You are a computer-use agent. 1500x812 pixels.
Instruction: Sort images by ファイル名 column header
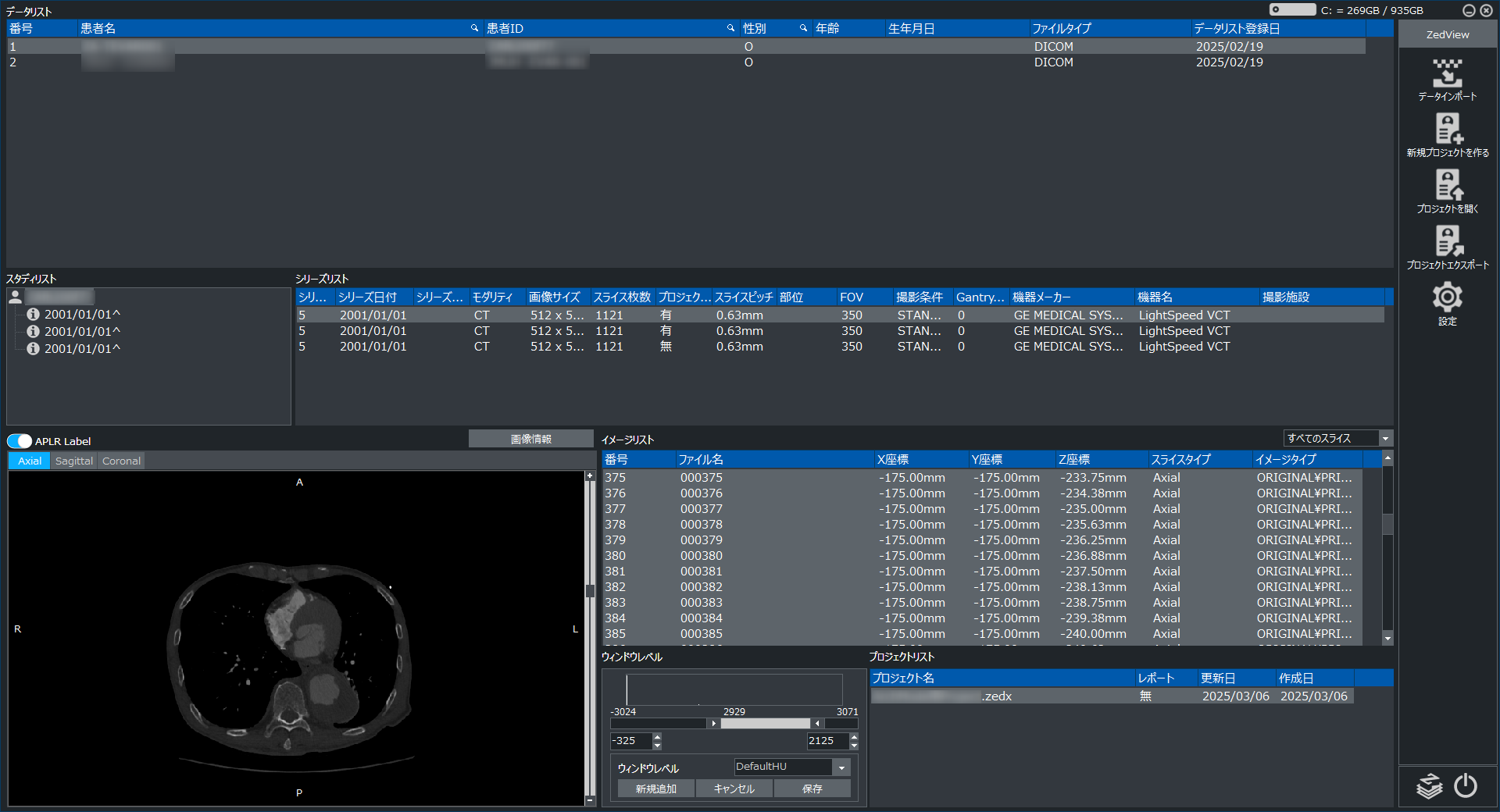click(774, 460)
